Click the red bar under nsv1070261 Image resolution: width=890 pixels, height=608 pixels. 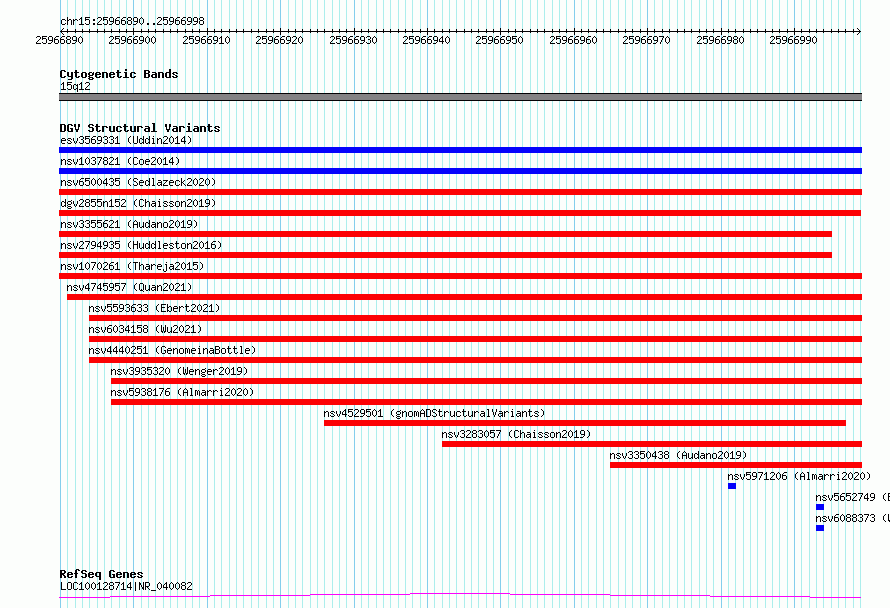tap(460, 276)
